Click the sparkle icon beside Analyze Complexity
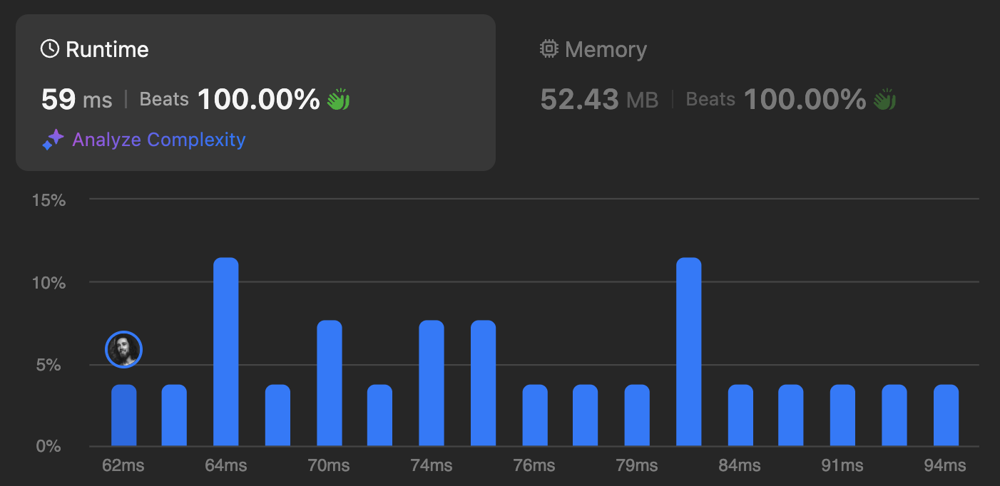The image size is (1000, 486). (x=53, y=140)
